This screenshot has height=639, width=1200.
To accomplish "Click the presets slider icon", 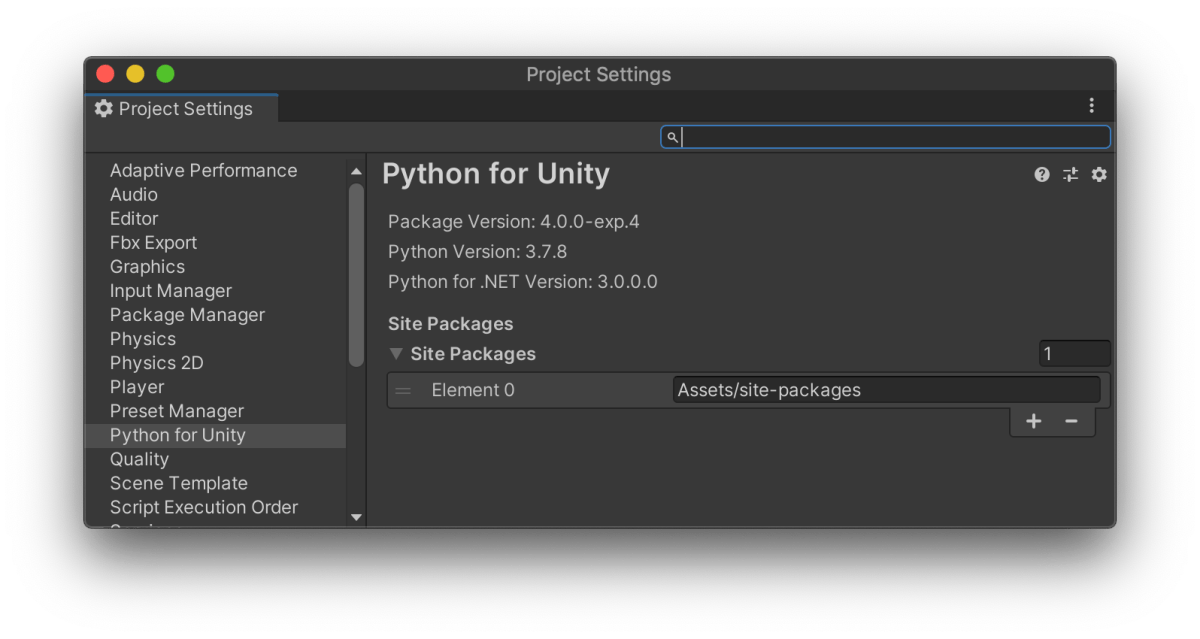I will pos(1070,175).
